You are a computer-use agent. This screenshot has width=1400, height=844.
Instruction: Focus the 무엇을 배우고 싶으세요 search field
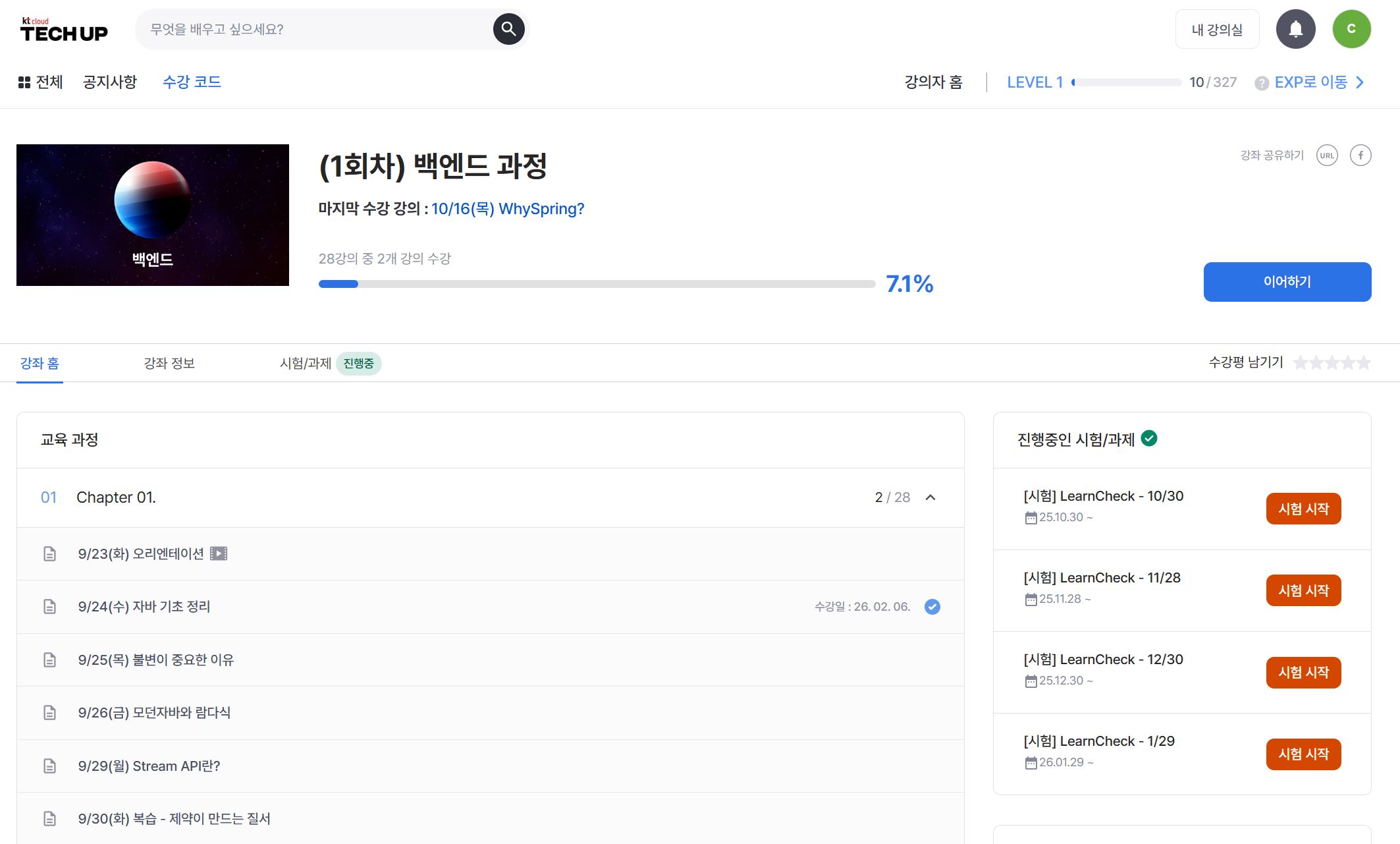[316, 29]
